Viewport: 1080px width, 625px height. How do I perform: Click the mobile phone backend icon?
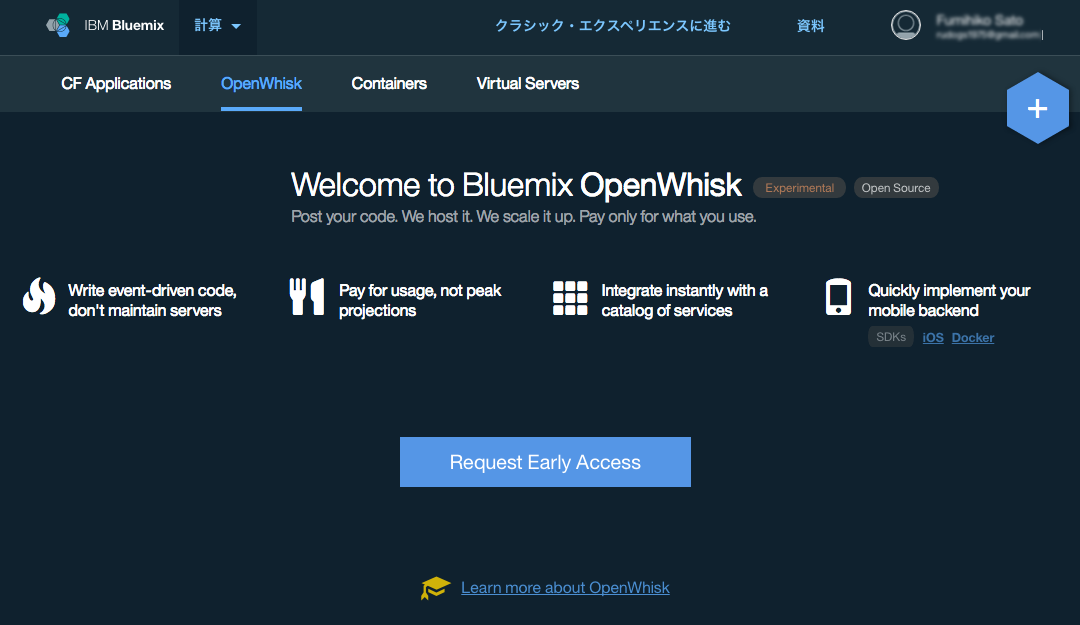tap(838, 297)
